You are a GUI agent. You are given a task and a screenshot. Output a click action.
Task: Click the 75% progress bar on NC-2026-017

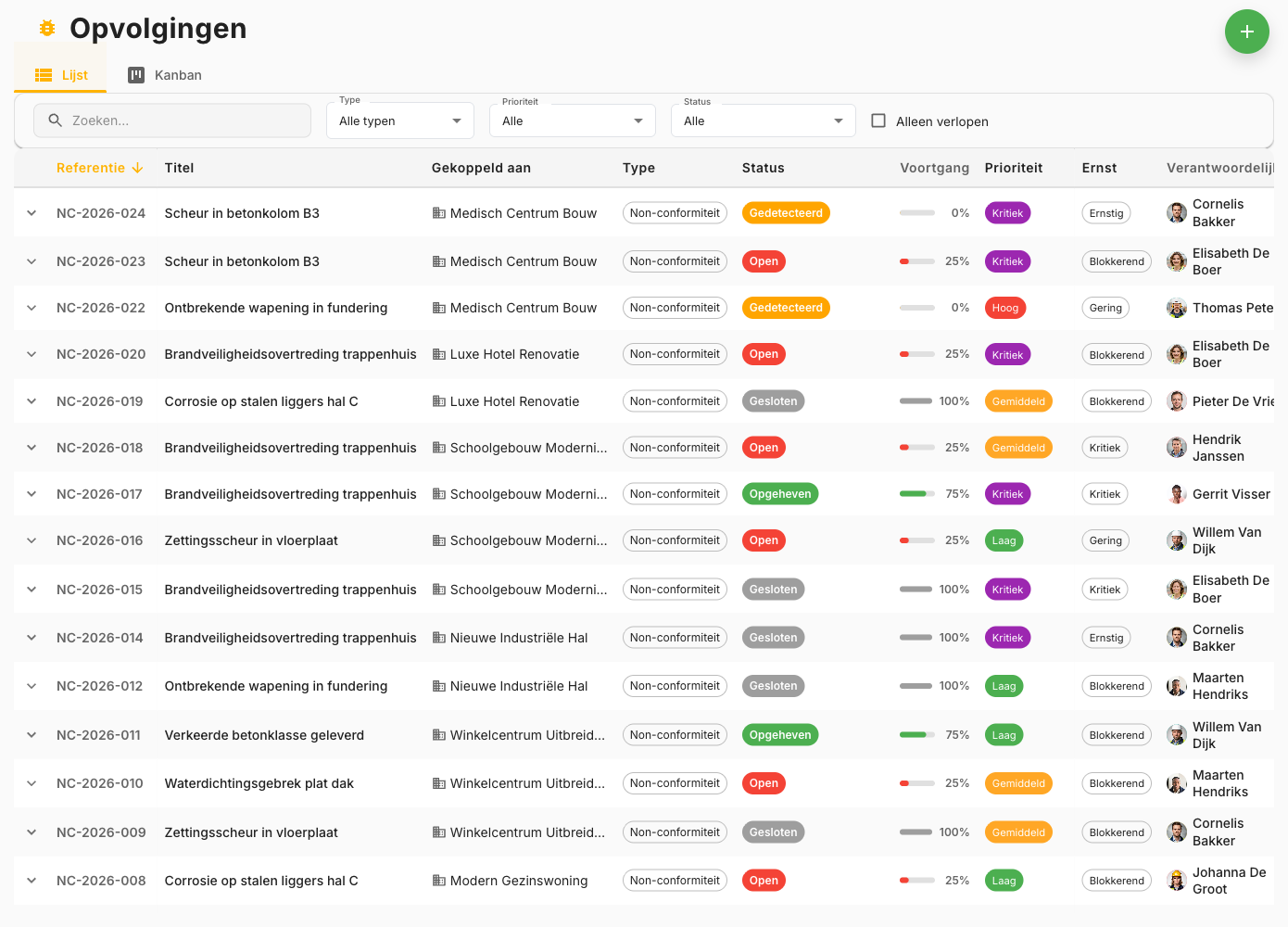pos(917,493)
